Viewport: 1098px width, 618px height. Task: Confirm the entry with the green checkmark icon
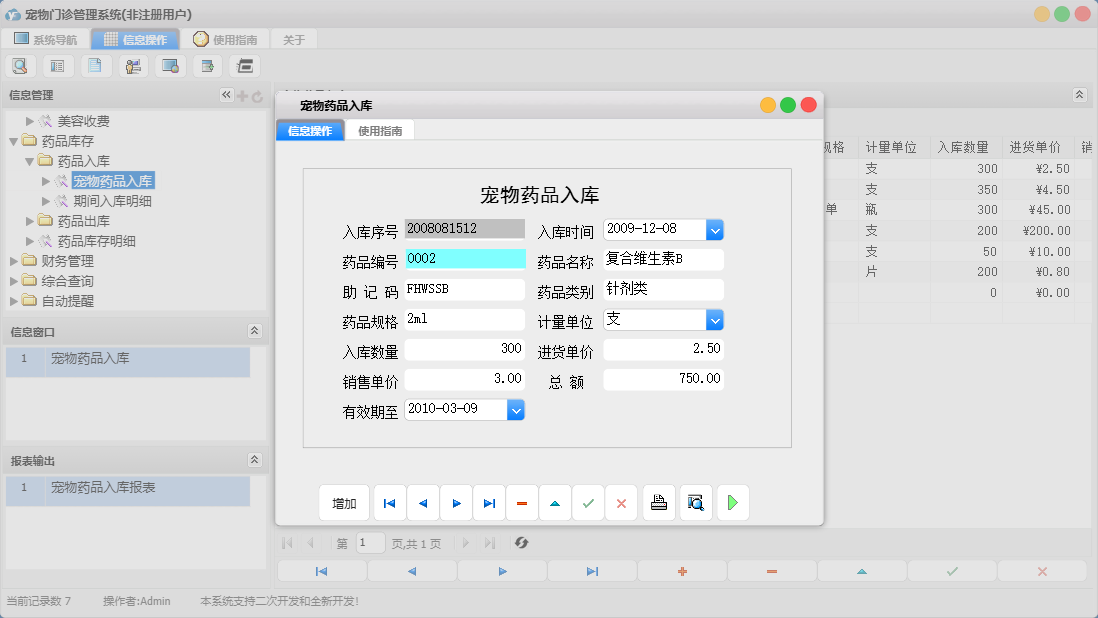pyautogui.click(x=588, y=502)
